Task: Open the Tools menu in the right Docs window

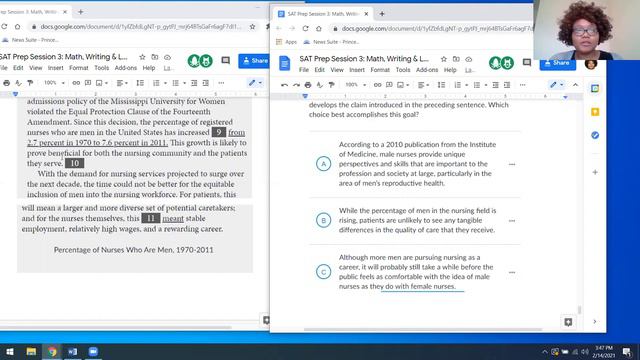Action: click(403, 70)
